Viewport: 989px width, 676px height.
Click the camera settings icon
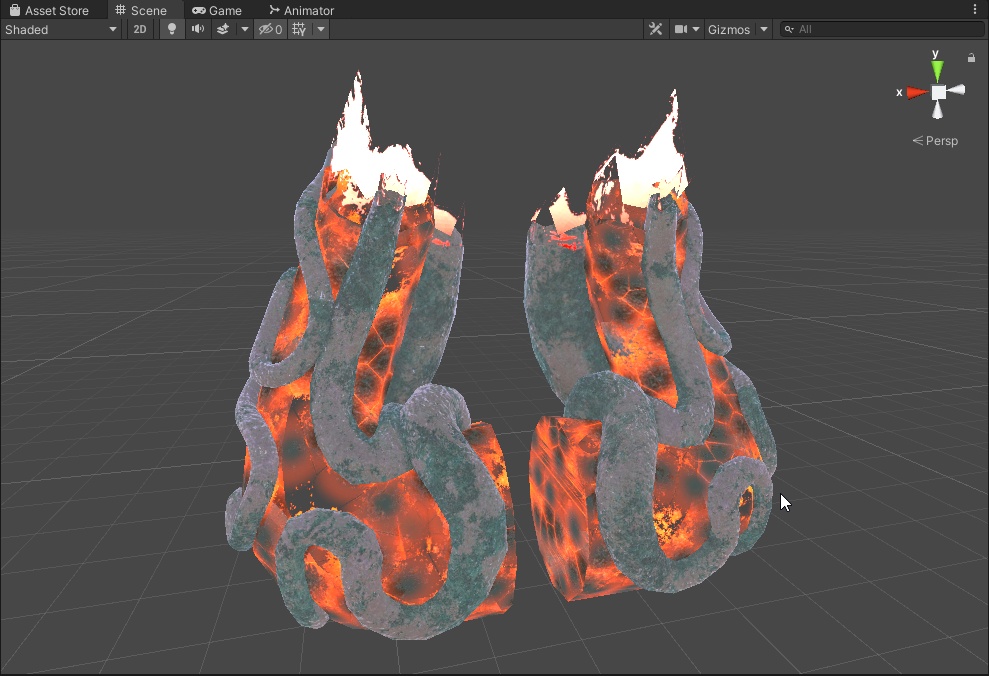(x=681, y=29)
